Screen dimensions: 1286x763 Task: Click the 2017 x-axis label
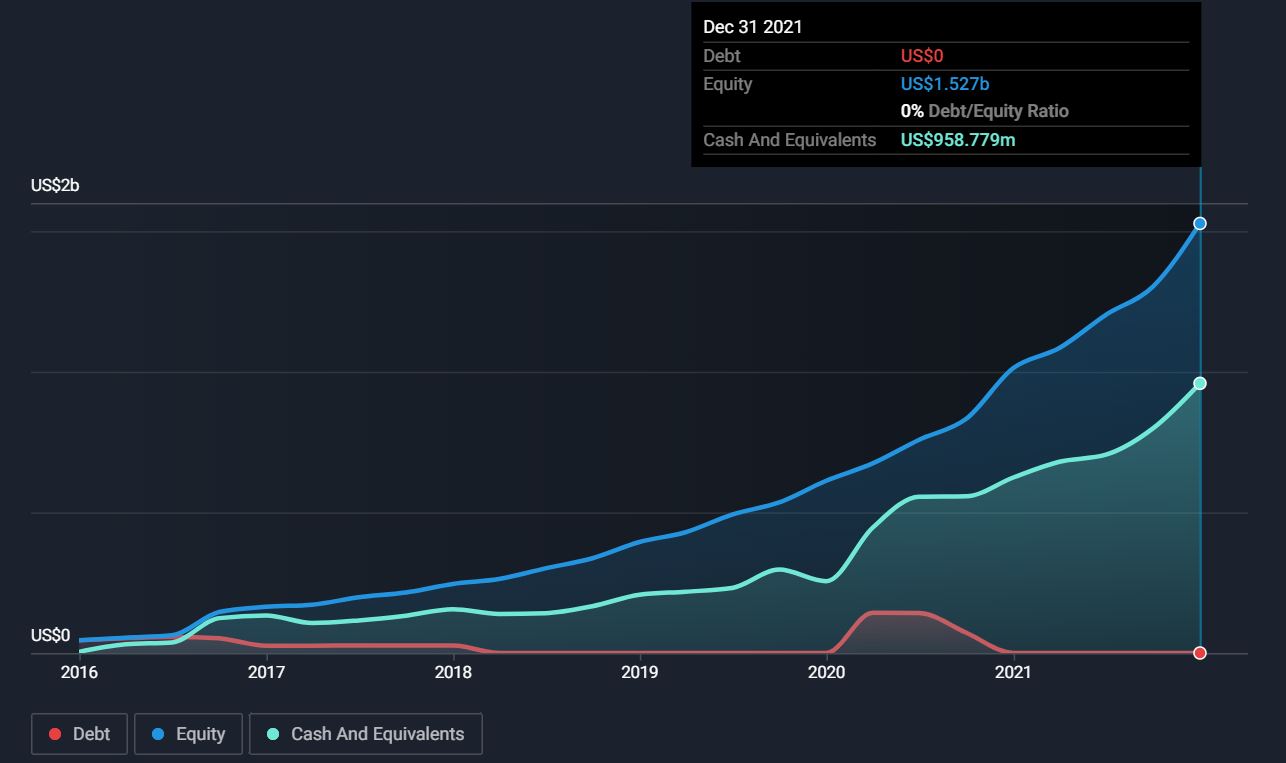click(266, 672)
